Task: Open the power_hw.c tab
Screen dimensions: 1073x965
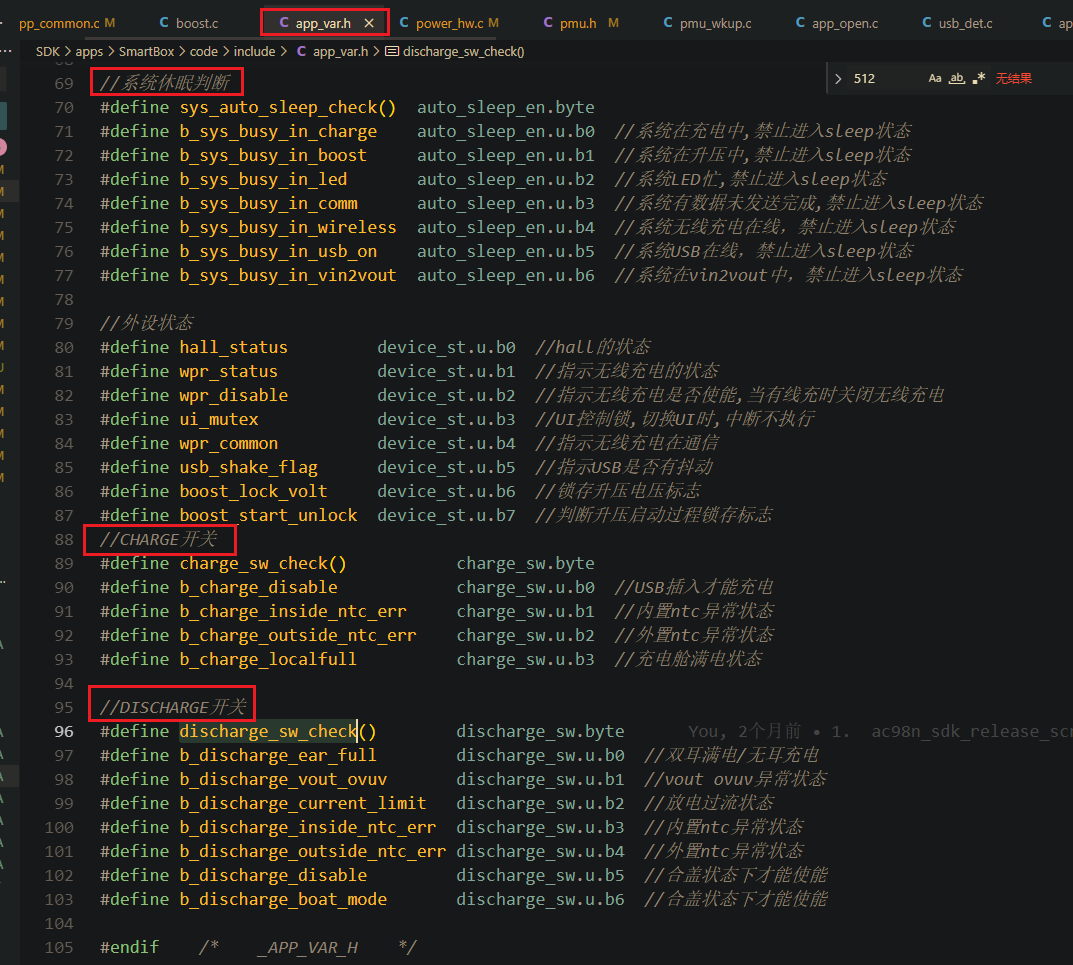Action: pyautogui.click(x=449, y=23)
